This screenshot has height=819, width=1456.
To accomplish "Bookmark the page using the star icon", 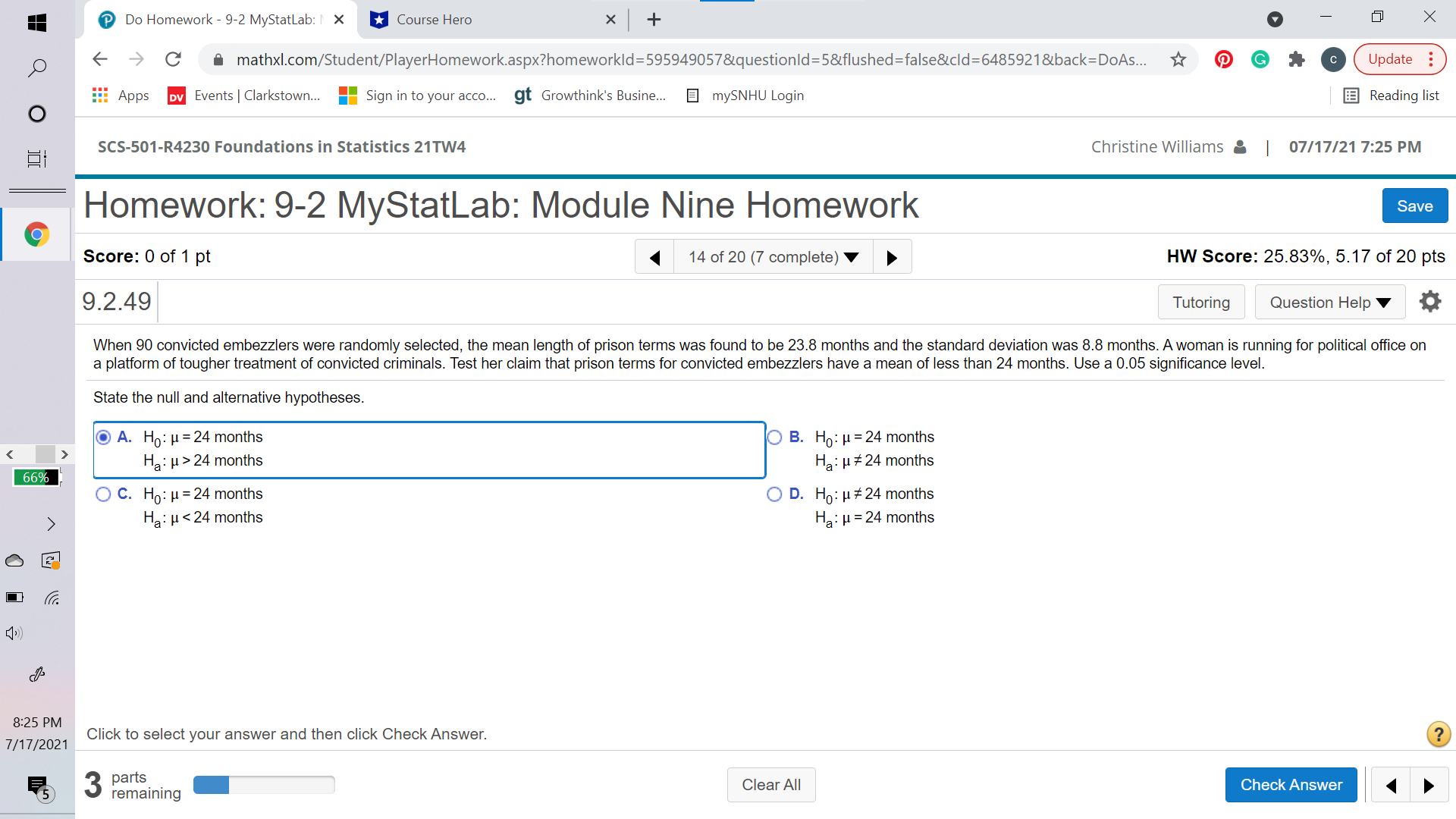I will pos(1178,59).
